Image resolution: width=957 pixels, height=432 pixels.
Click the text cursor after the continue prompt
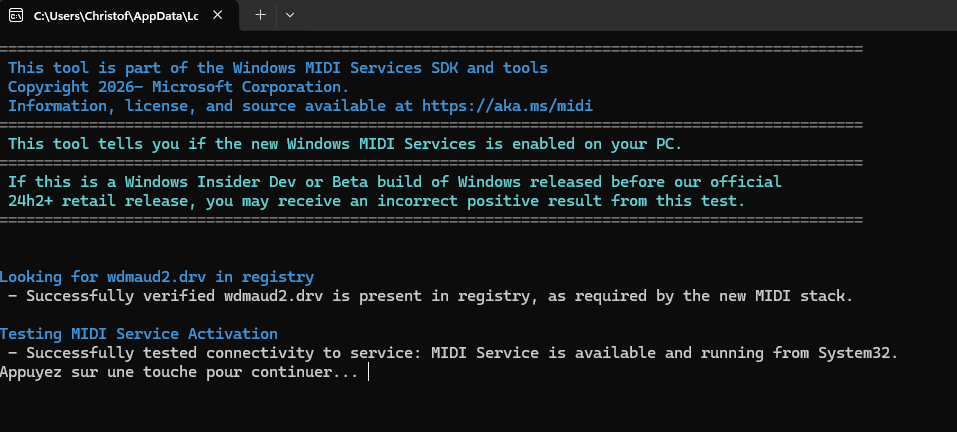[369, 372]
